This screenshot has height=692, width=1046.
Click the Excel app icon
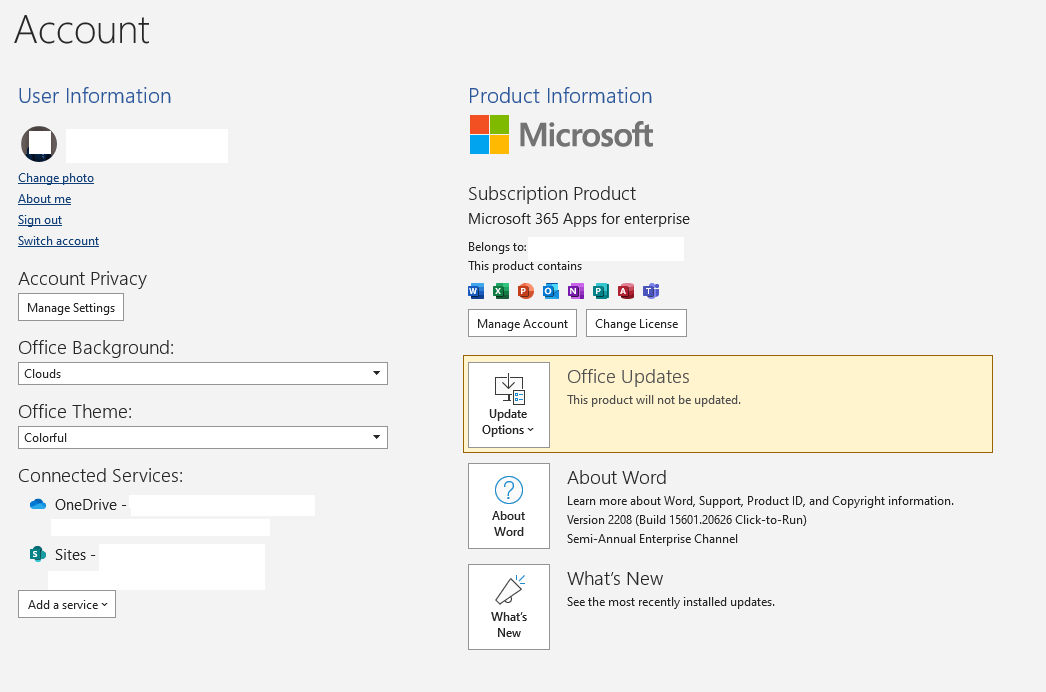500,291
